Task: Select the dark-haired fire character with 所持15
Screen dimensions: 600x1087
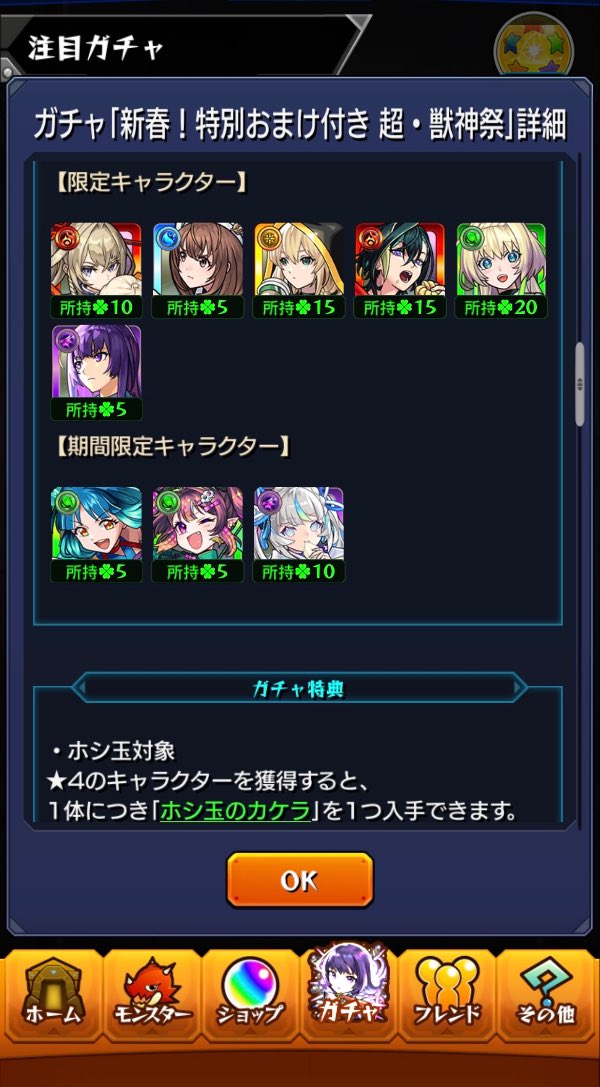Action: [x=400, y=270]
